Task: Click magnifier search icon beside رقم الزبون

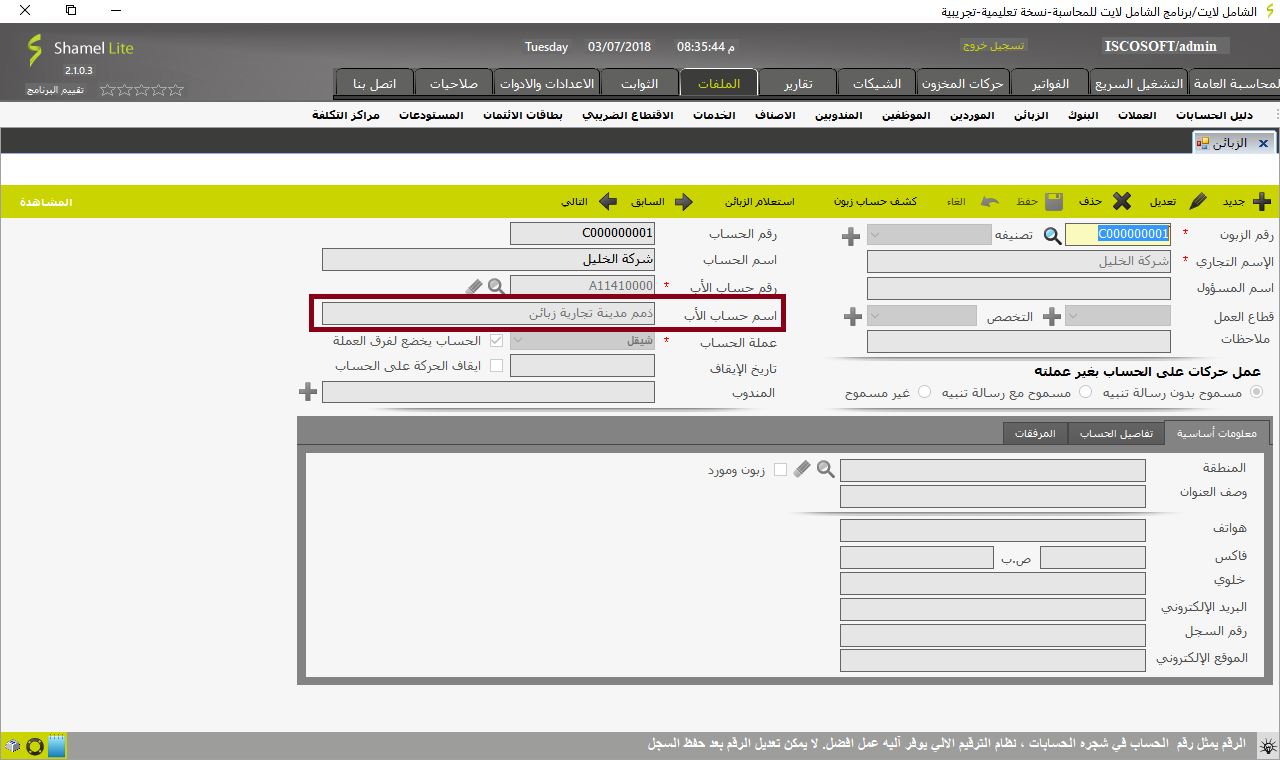Action: [1052, 236]
